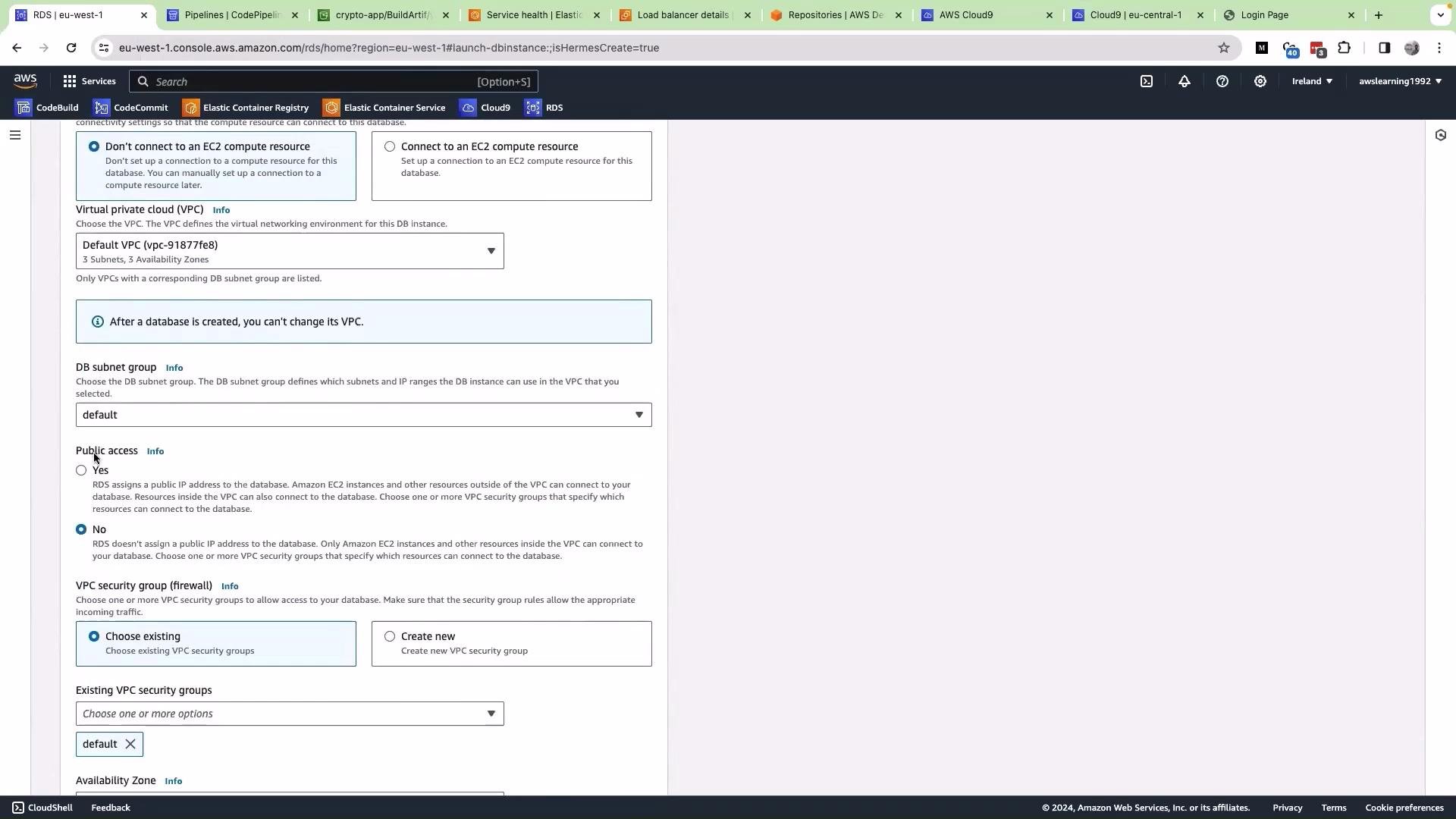Open the Cloud9 shortcut

(485, 108)
